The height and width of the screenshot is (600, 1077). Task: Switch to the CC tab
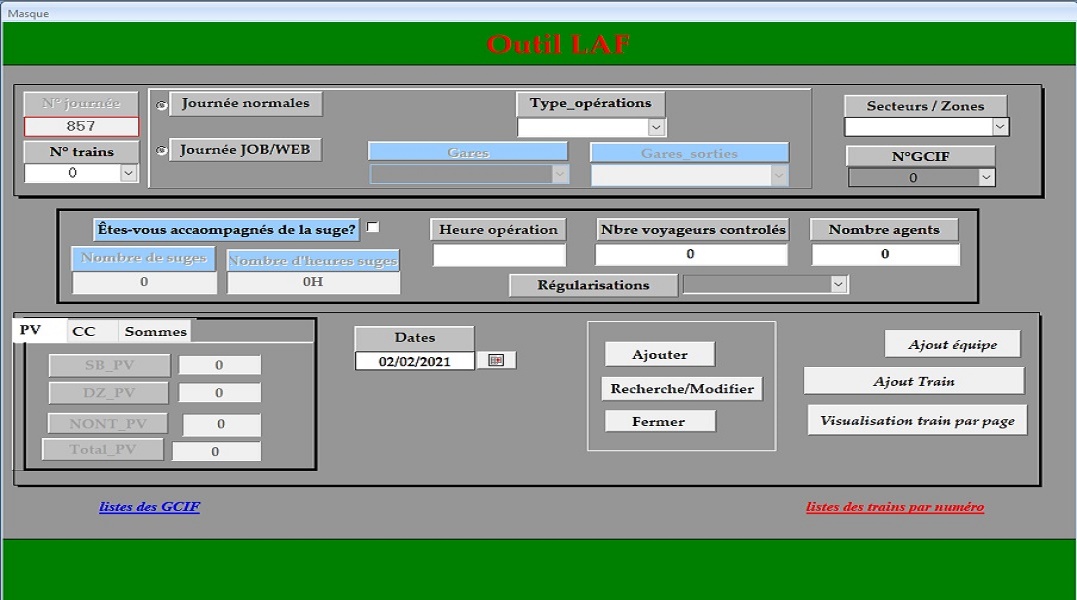[84, 331]
